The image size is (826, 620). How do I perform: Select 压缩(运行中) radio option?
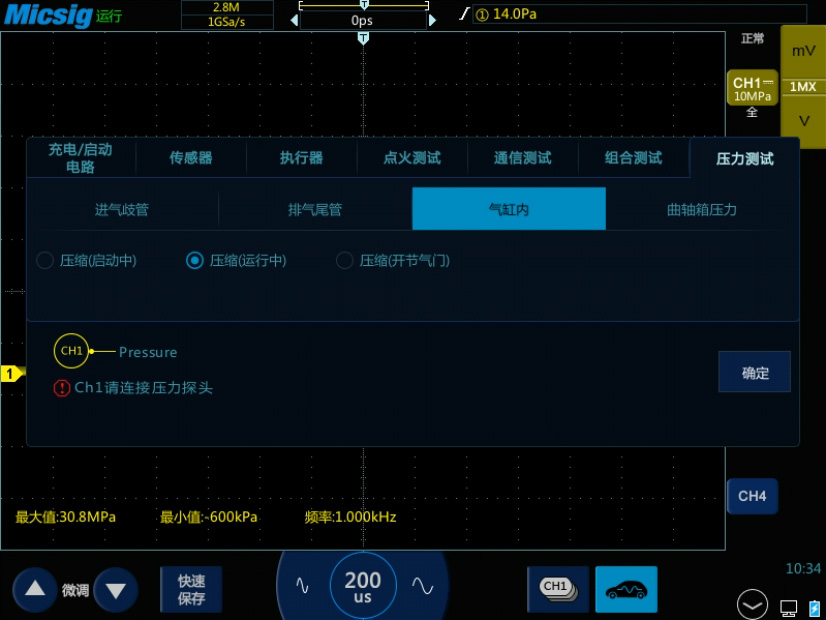tap(195, 261)
